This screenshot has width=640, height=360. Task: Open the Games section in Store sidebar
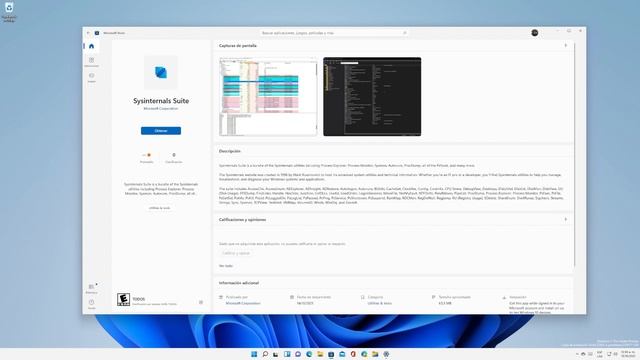tap(91, 77)
